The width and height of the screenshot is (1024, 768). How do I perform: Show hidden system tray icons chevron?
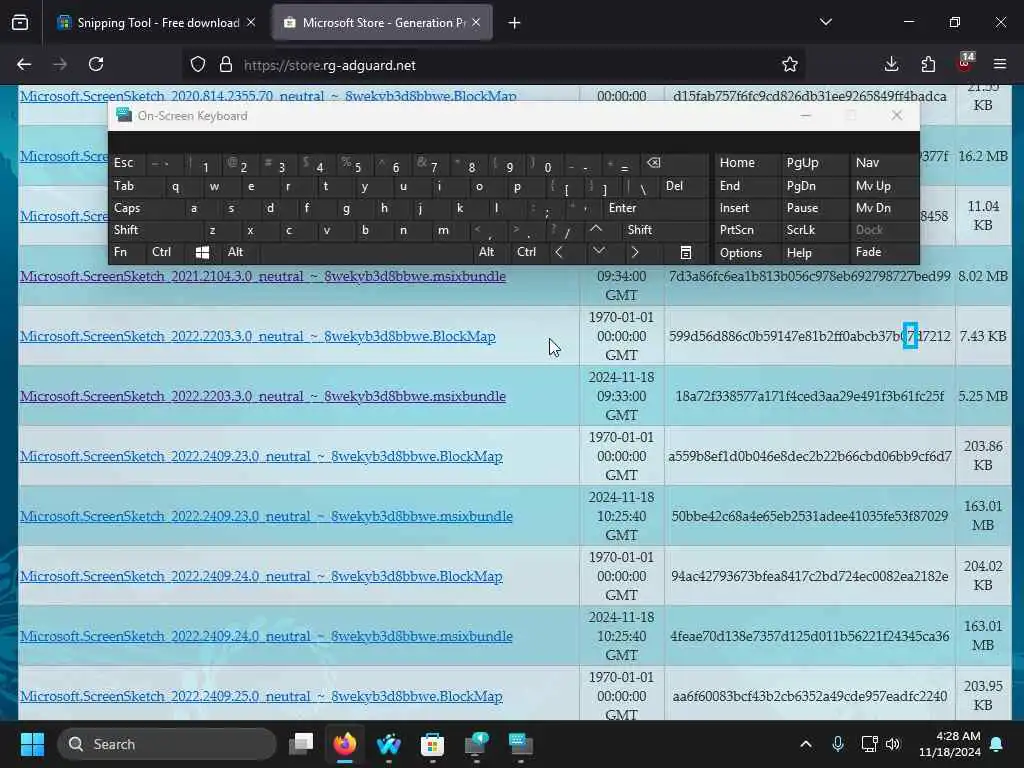806,744
